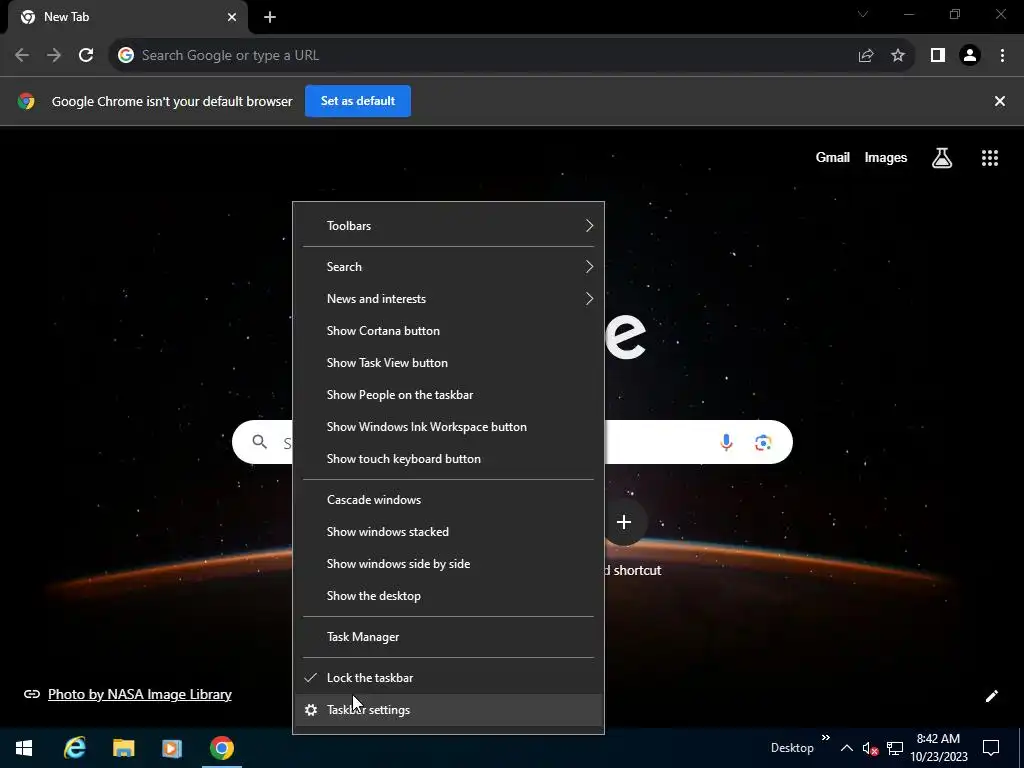The image size is (1024, 768).
Task: Click Set as default button
Action: pyautogui.click(x=358, y=101)
